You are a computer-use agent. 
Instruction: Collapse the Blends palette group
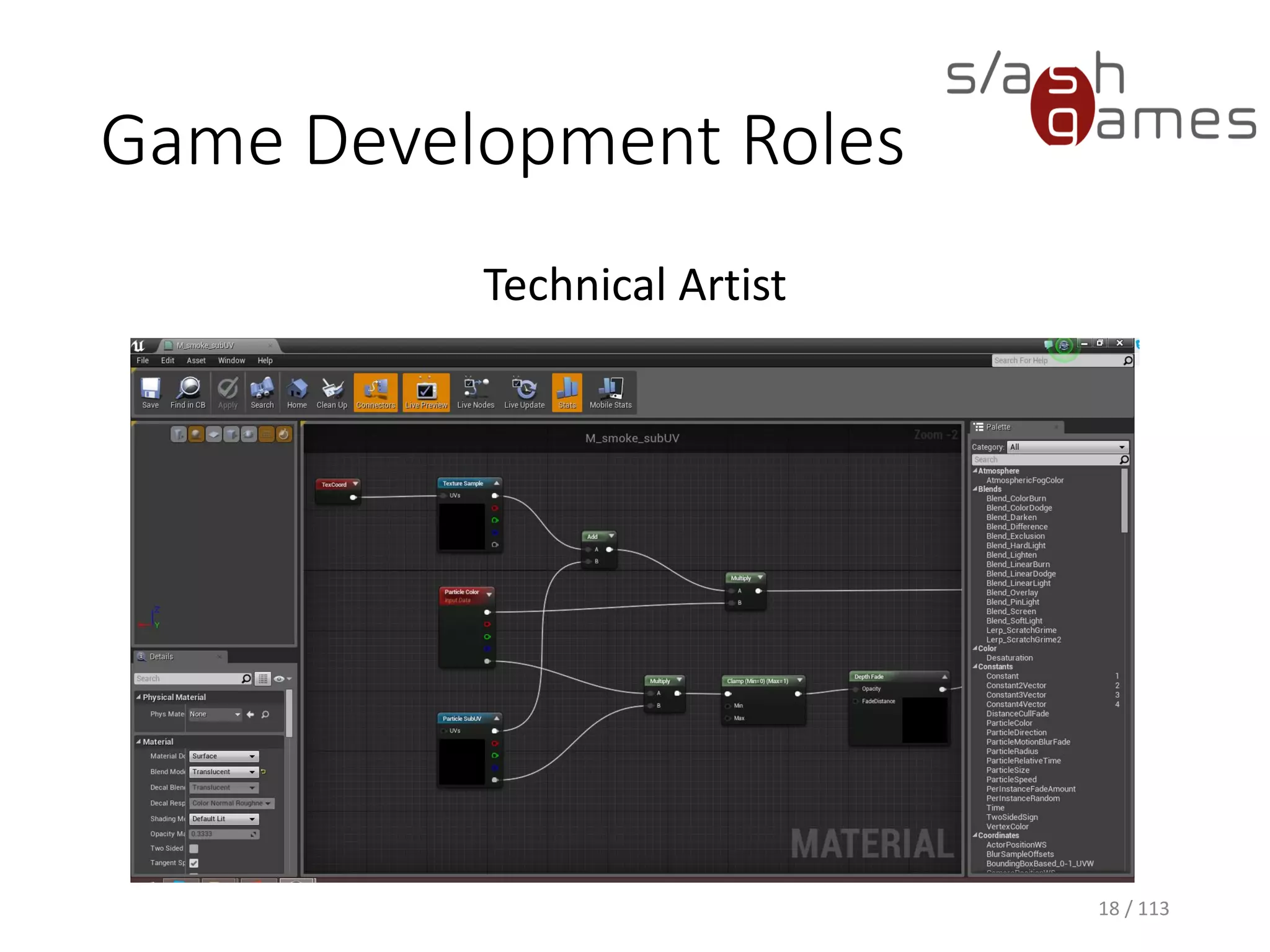[975, 489]
